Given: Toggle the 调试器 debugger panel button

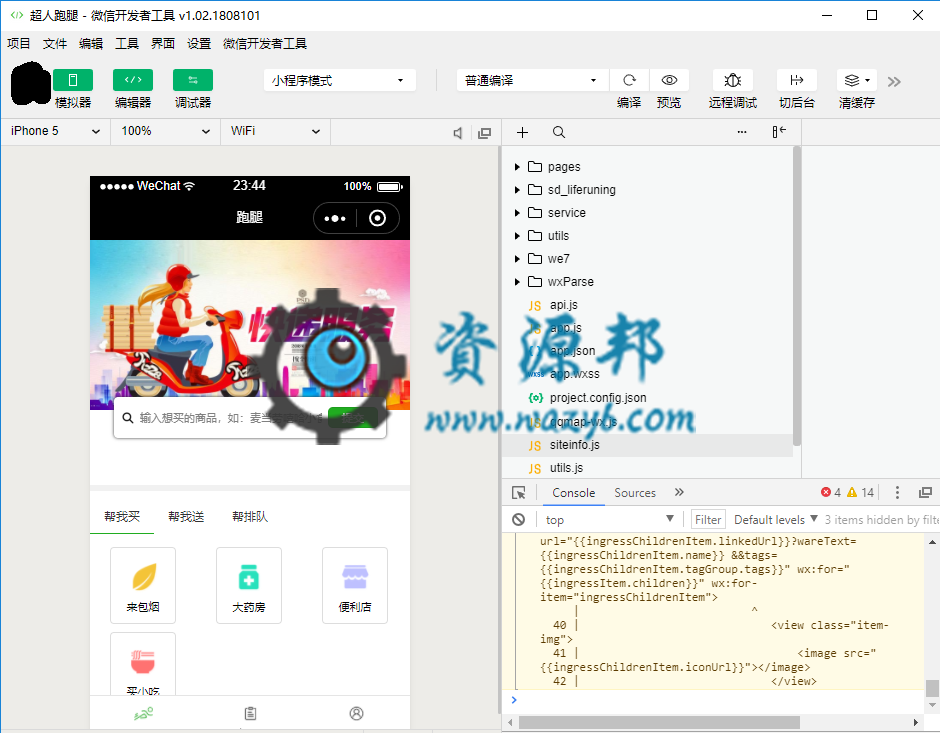Looking at the screenshot, I should tap(192, 80).
